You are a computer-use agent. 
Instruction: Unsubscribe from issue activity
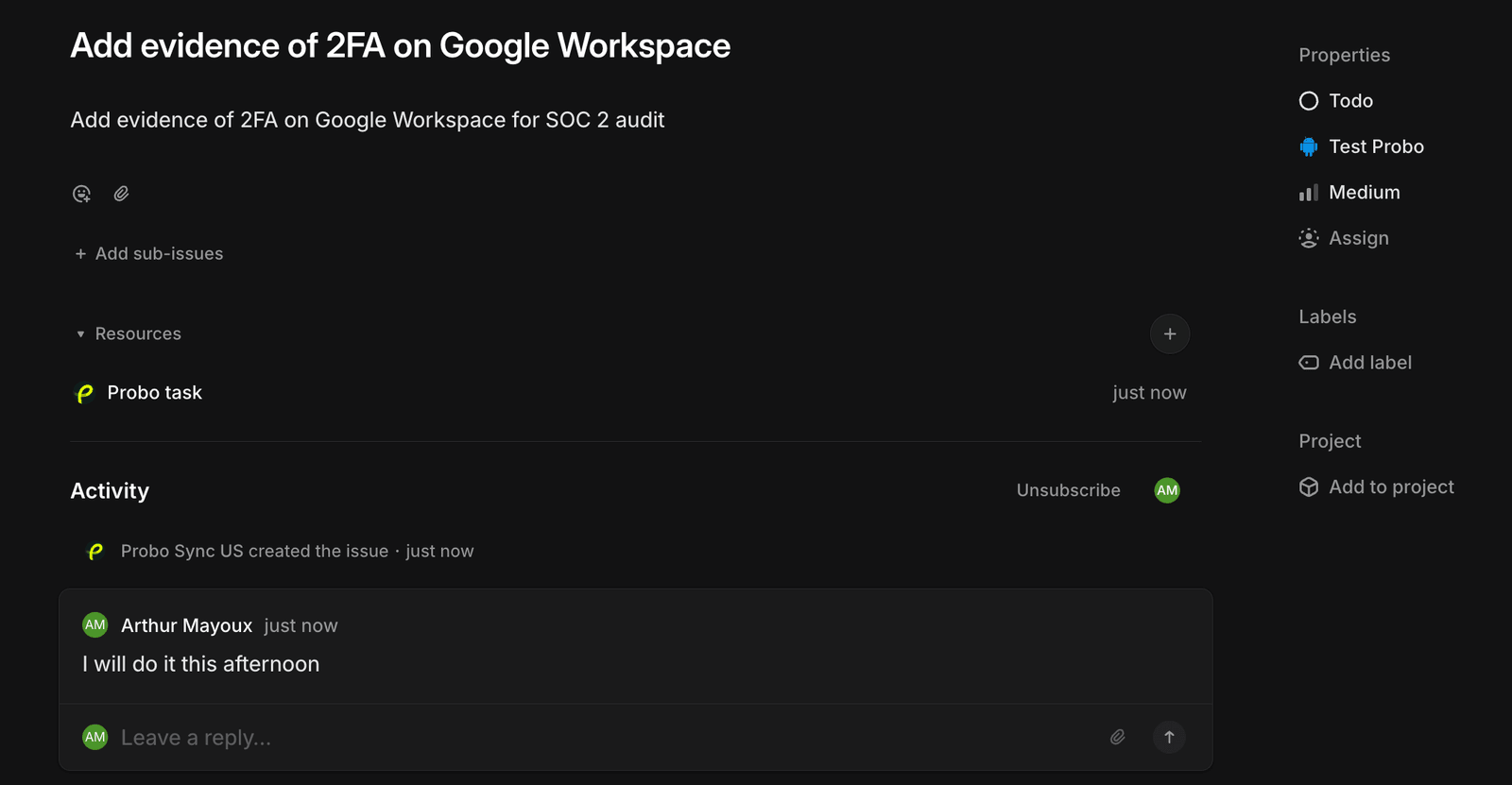coord(1069,490)
